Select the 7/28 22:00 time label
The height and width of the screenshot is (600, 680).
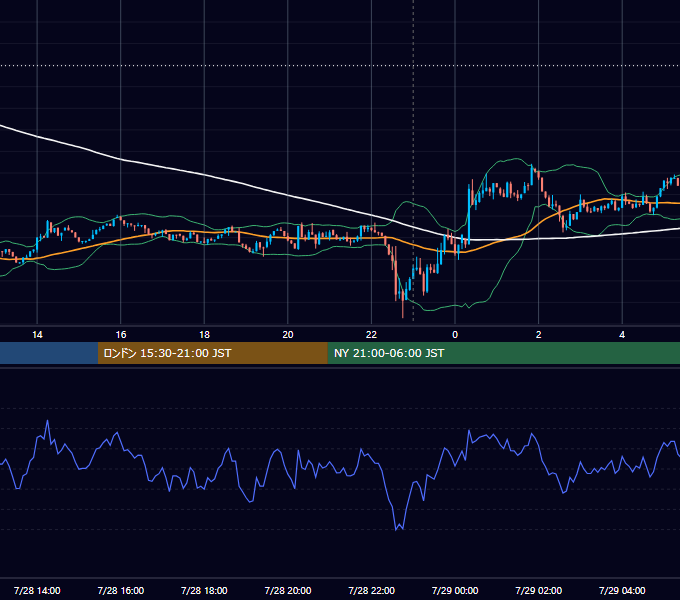(x=372, y=590)
